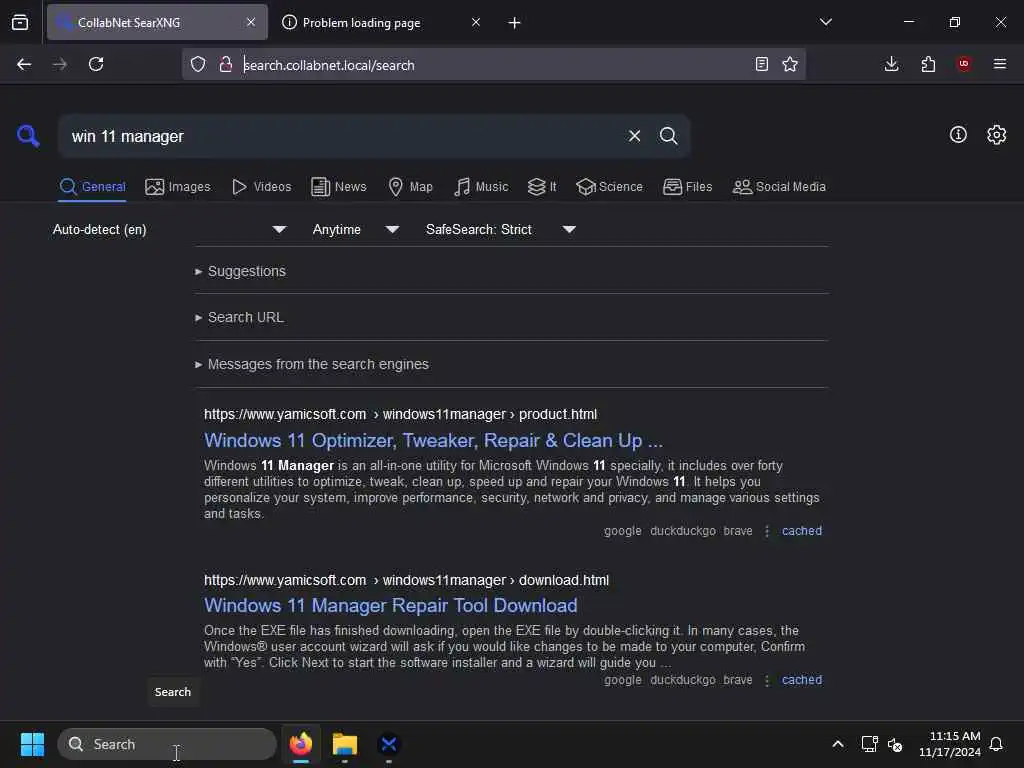Open options dots on download.html result
Viewport: 1024px width, 768px height.
pyautogui.click(x=767, y=680)
